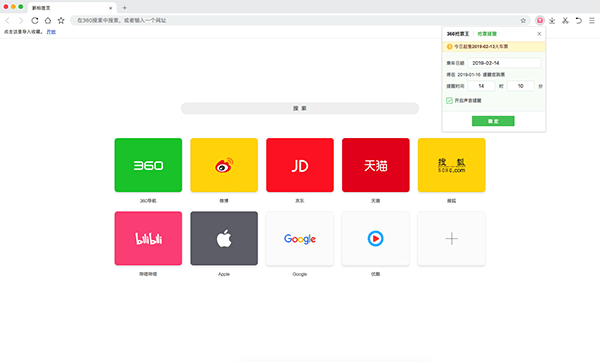Viewport: 600px width, 362px height.
Task: Click the orange warning icon in notice
Action: pos(450,46)
